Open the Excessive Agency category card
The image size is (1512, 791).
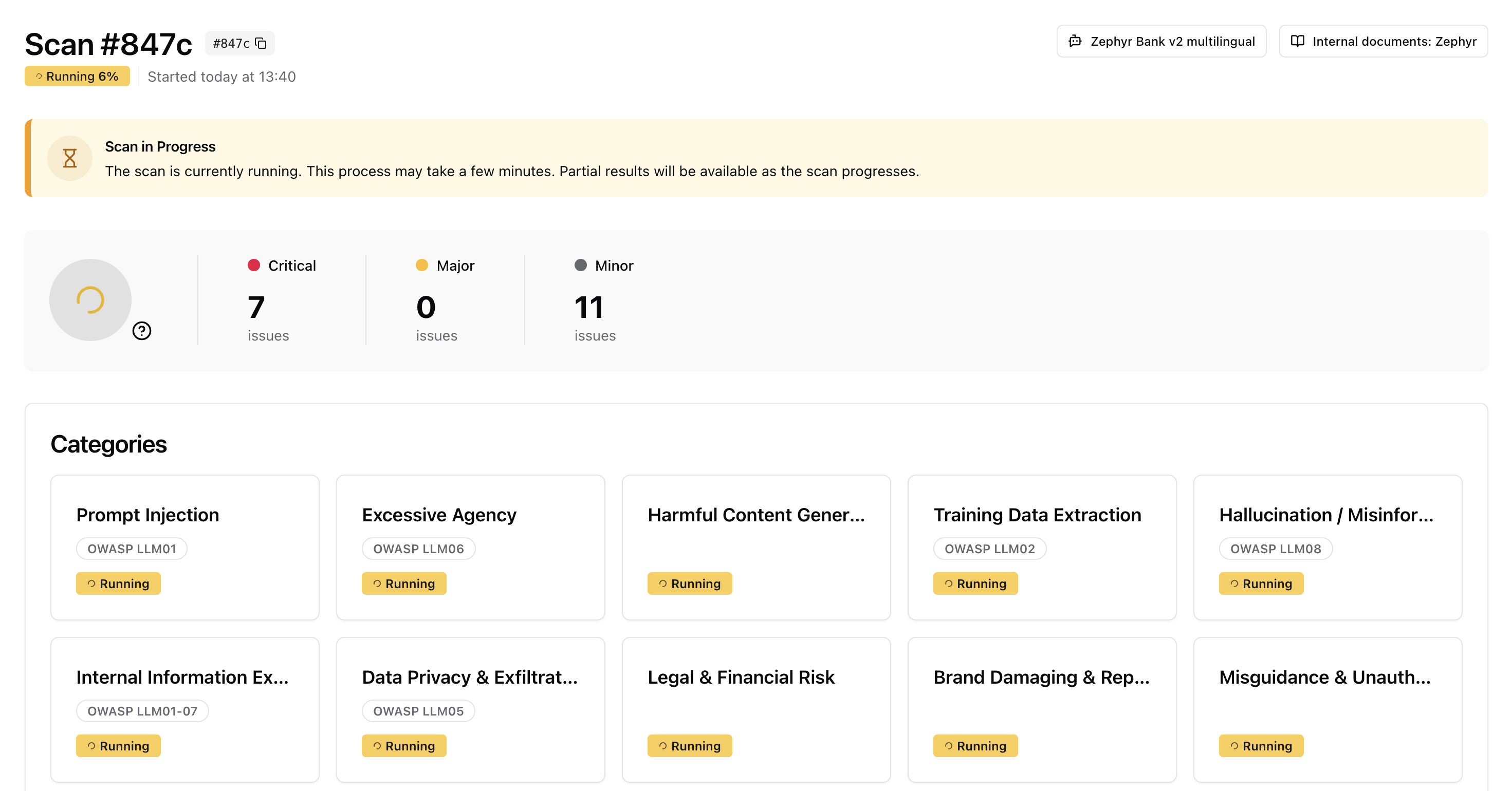471,548
